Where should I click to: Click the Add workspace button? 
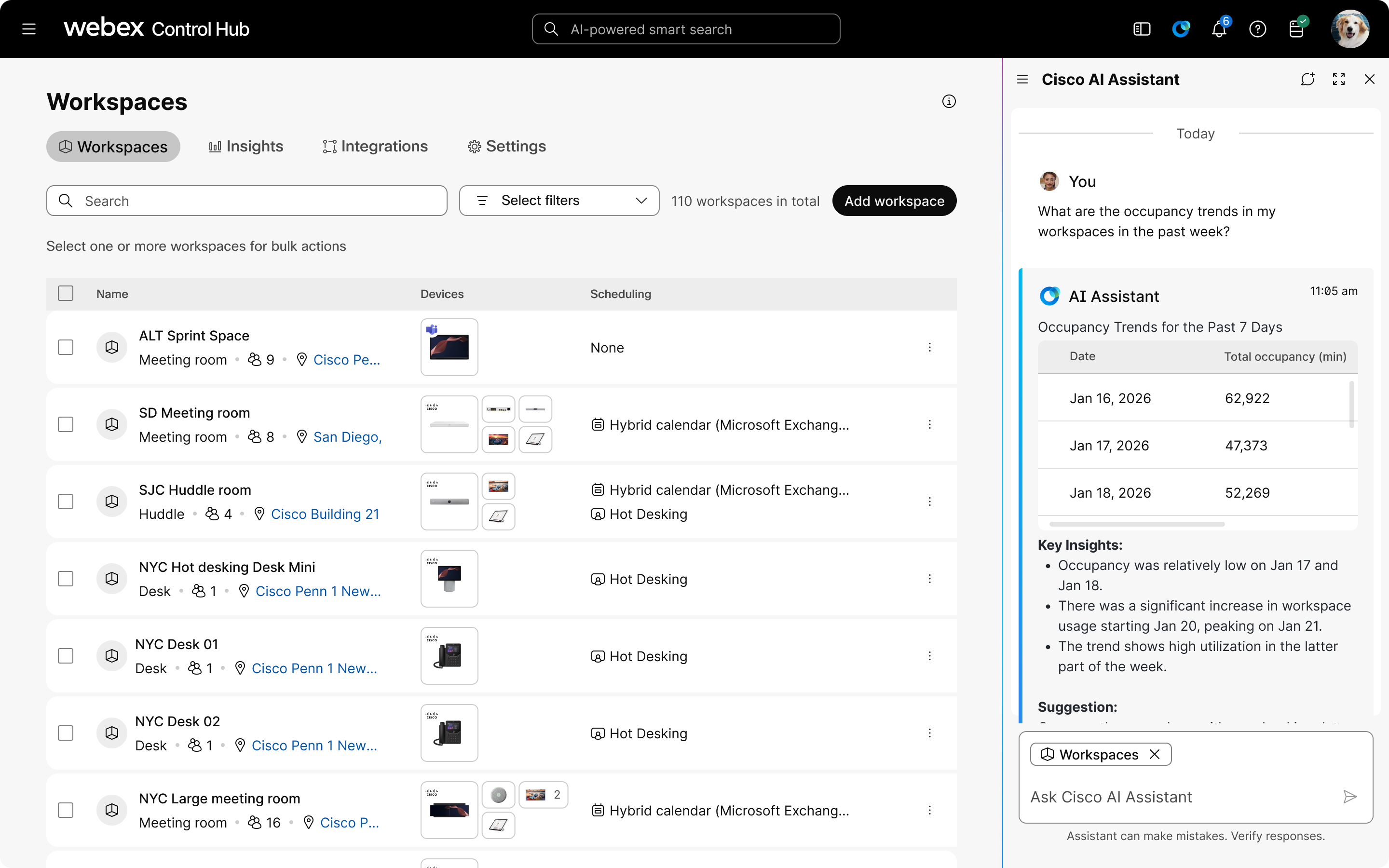click(894, 200)
